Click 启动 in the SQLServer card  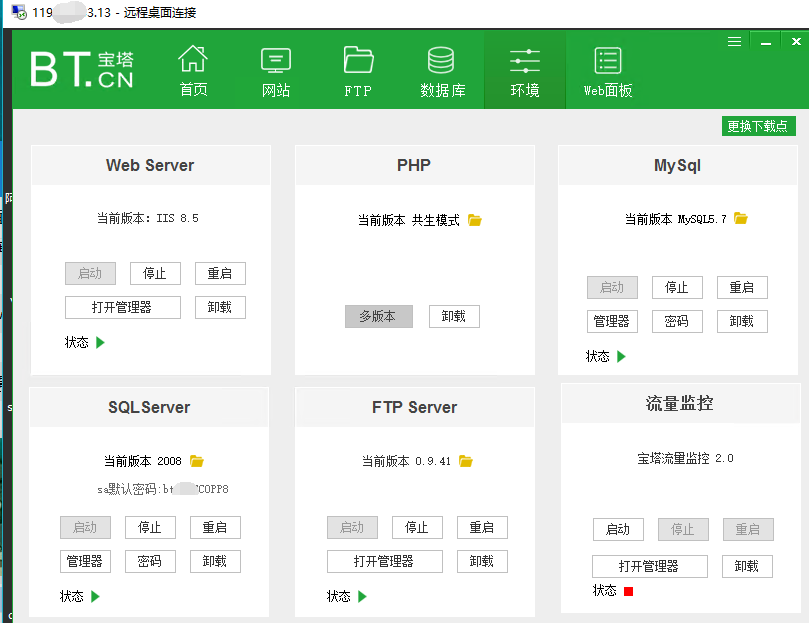[85, 528]
